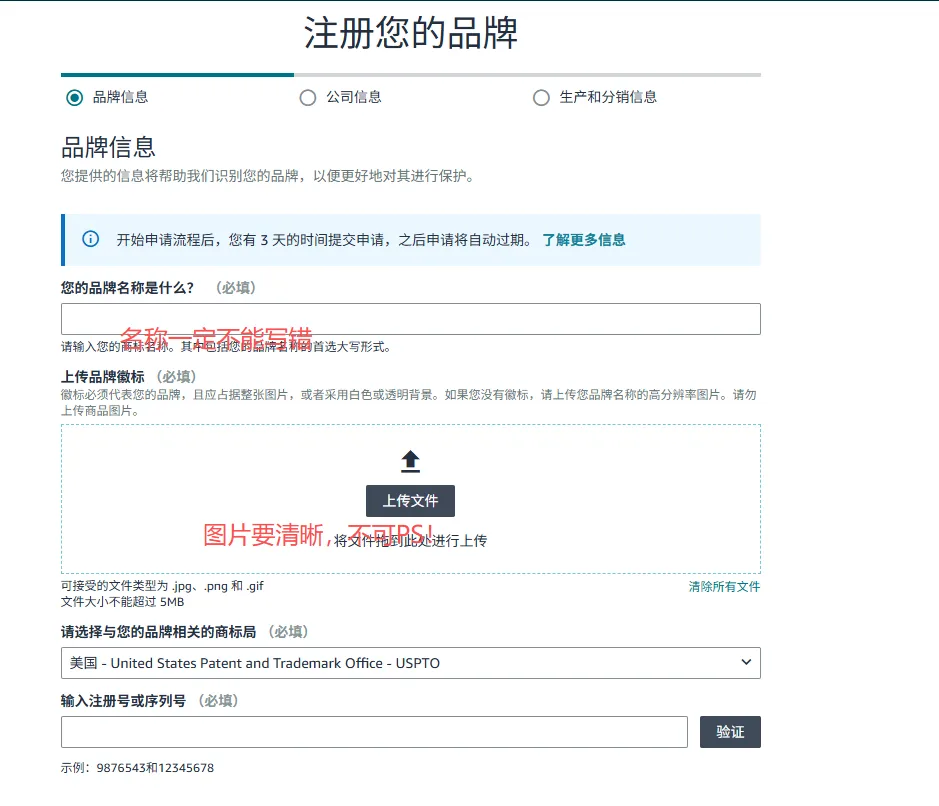Go to the 生产和分销信息 step label
This screenshot has width=939, height=806.
pos(608,97)
